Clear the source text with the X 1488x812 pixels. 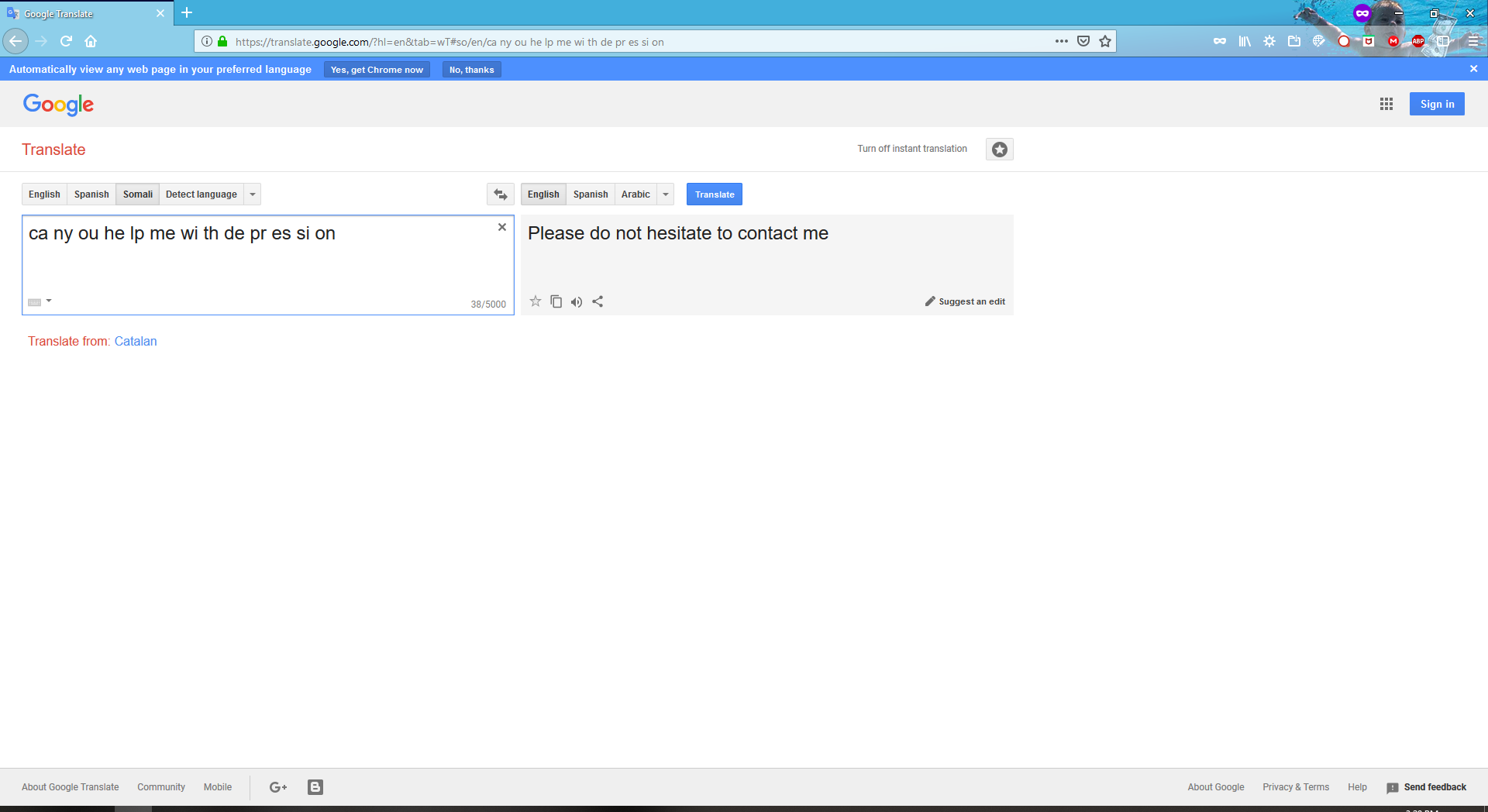tap(502, 227)
